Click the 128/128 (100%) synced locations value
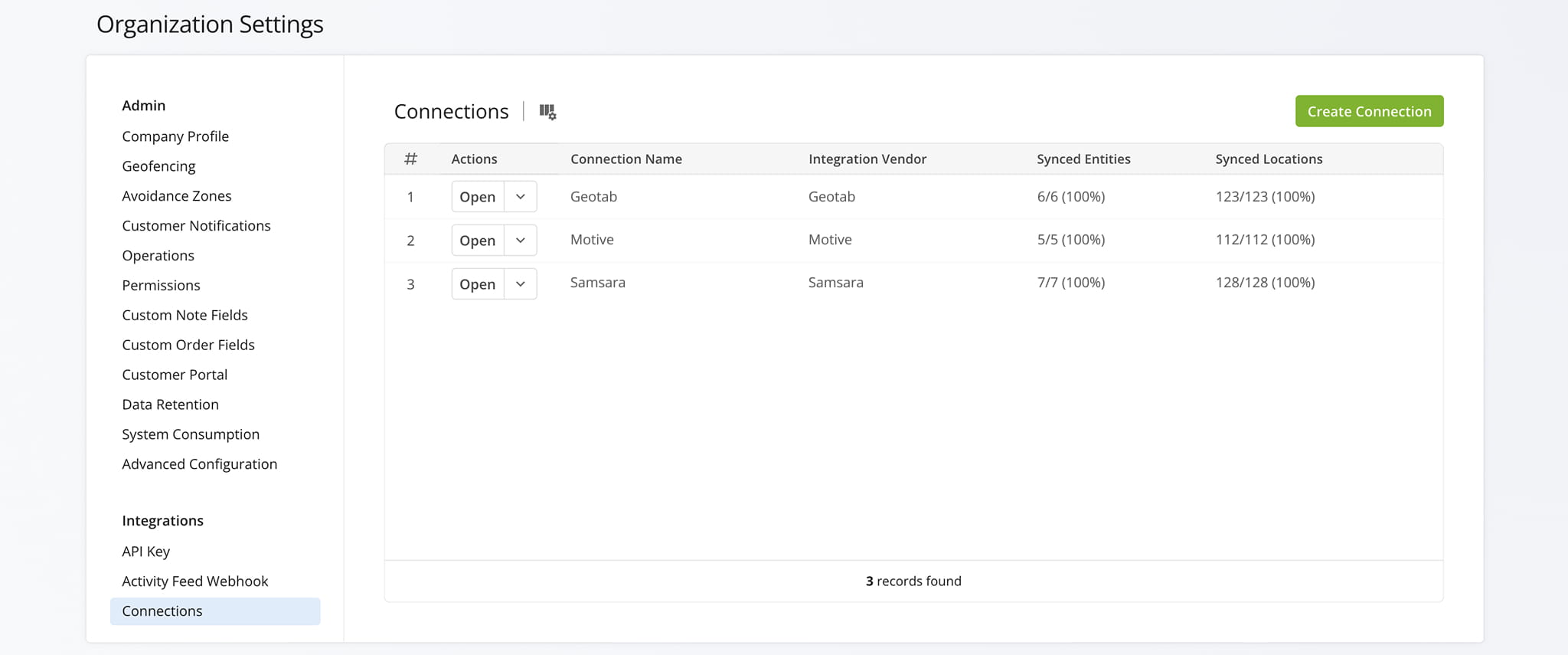The image size is (1568, 655). click(1265, 283)
